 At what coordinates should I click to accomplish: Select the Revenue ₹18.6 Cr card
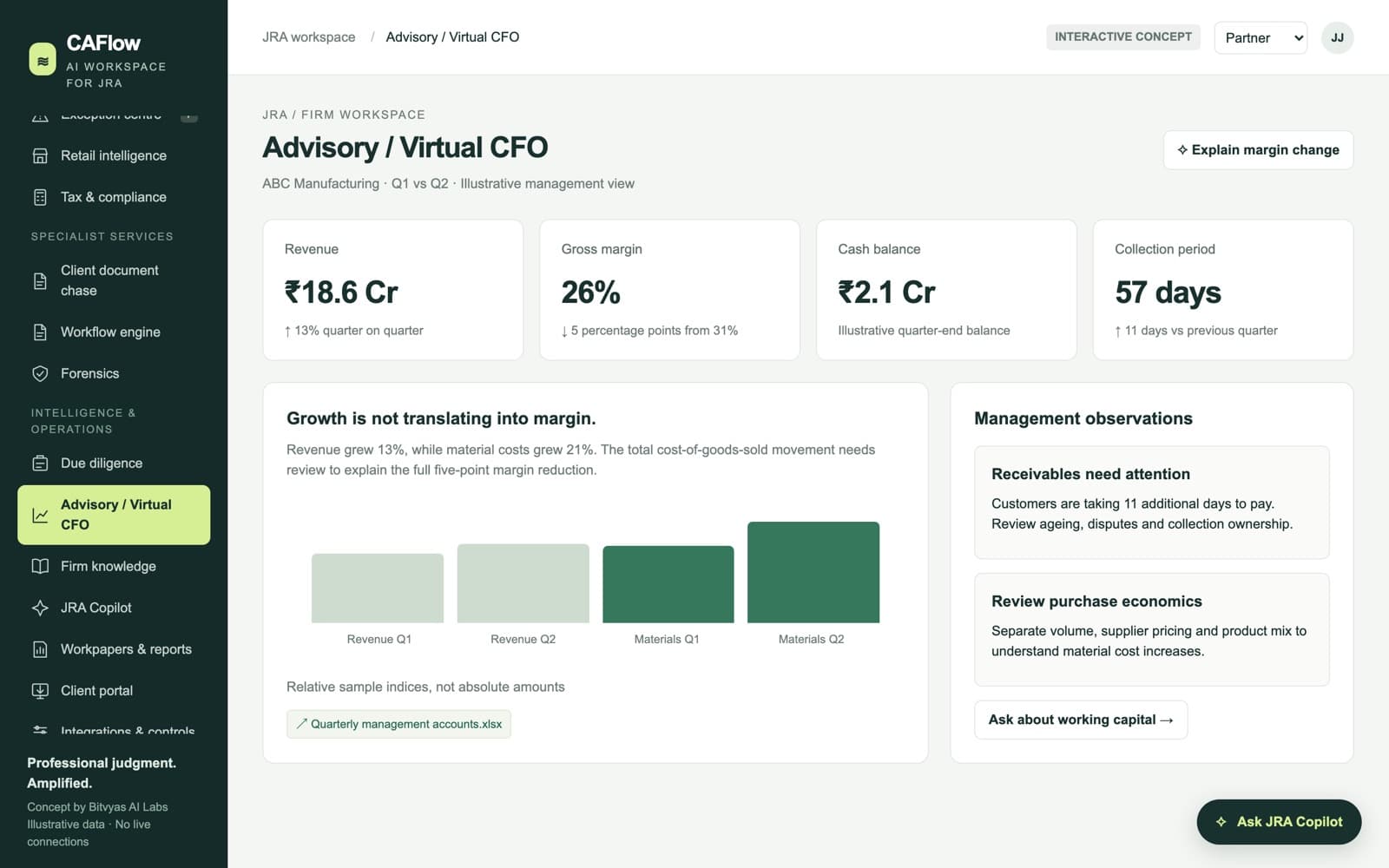(393, 290)
